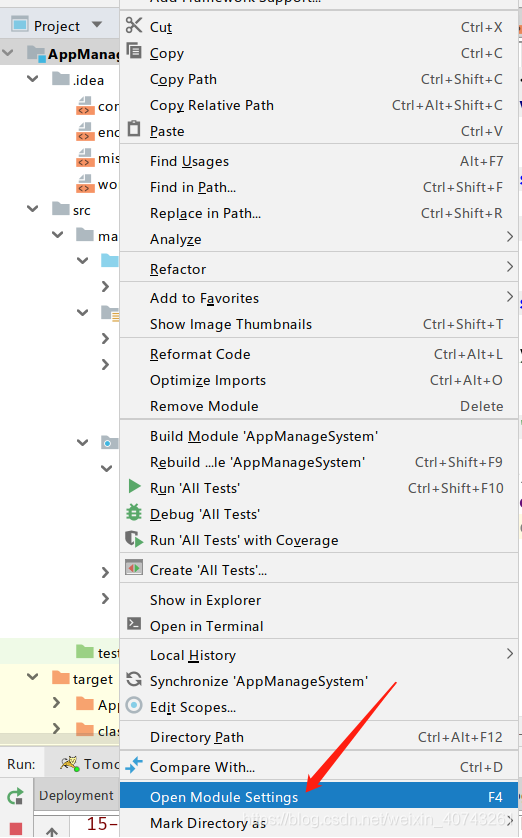This screenshot has width=522, height=838.
Task: Click the Copy pages icon
Action: (134, 51)
